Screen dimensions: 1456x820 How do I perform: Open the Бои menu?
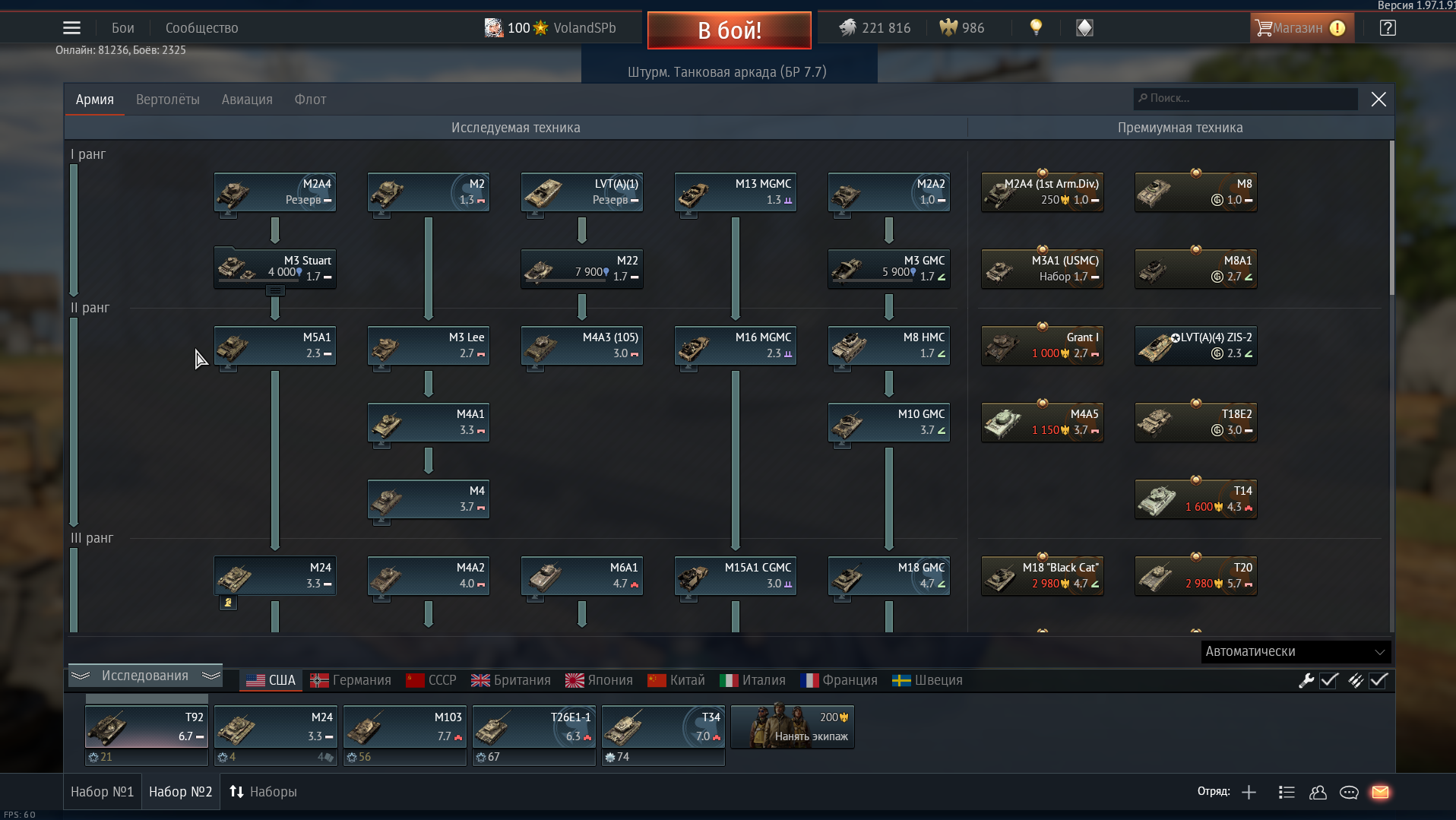(x=123, y=28)
